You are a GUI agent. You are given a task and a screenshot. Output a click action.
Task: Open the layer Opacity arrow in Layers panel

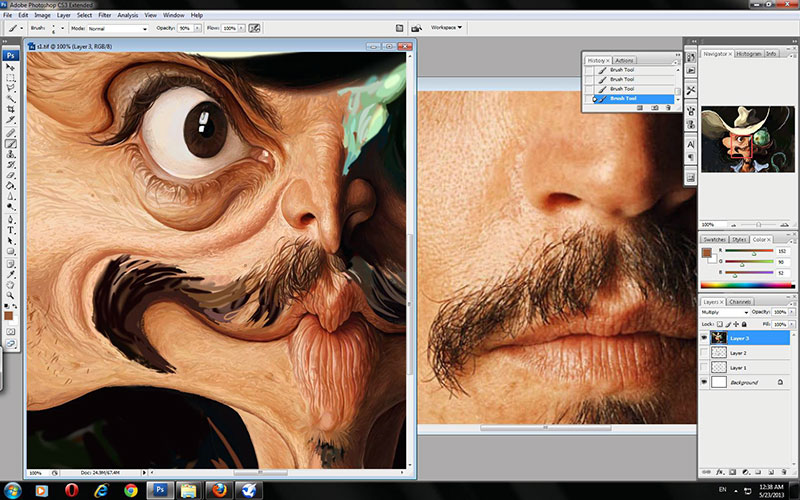(x=792, y=312)
